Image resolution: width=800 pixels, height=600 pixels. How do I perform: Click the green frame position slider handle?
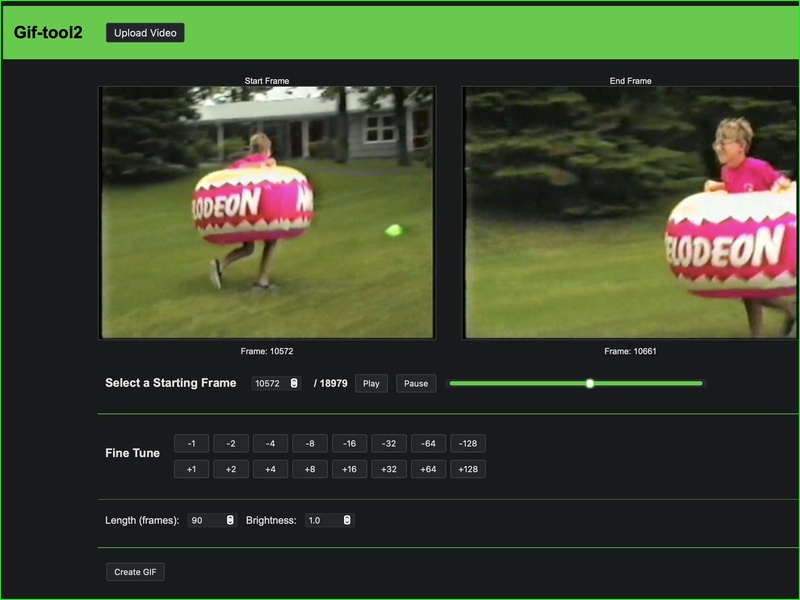590,383
